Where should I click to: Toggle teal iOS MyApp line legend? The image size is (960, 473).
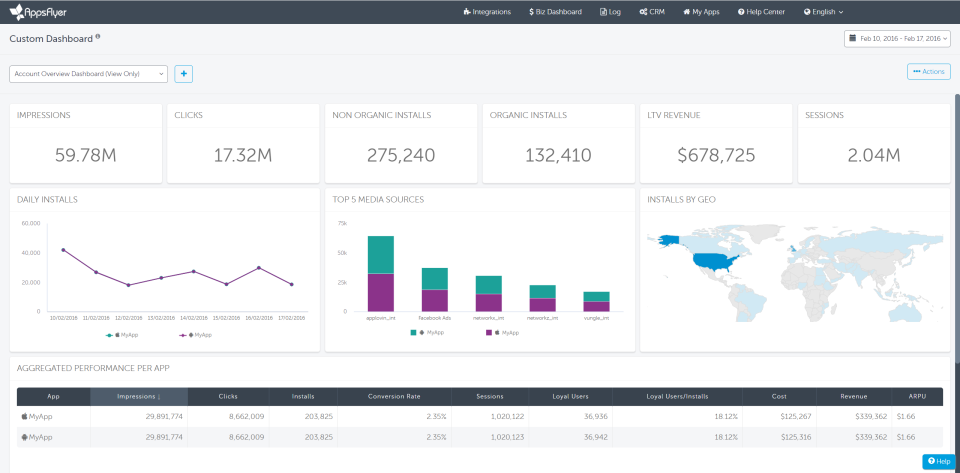coord(122,334)
